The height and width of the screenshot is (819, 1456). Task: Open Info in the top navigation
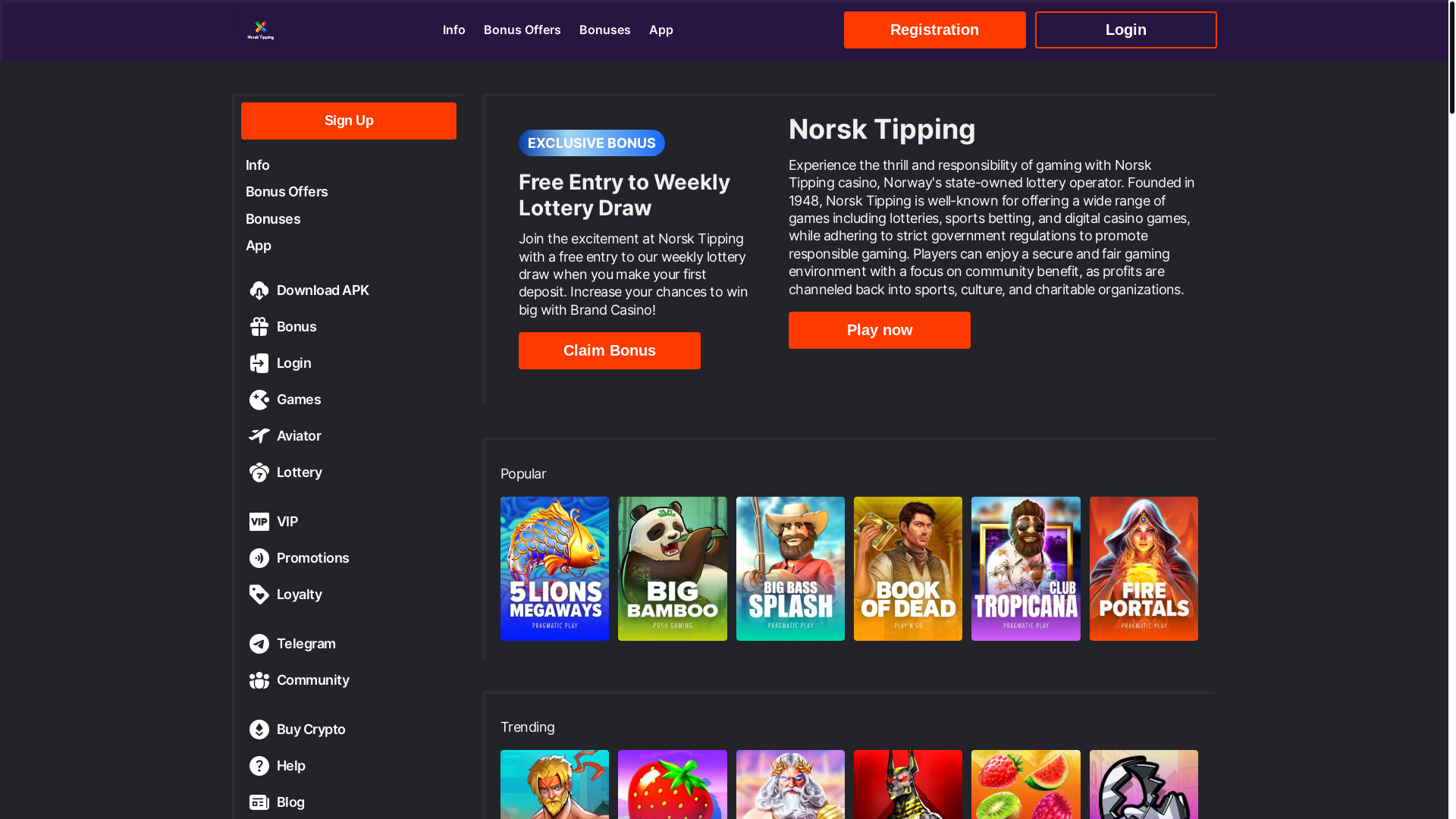[x=454, y=30]
